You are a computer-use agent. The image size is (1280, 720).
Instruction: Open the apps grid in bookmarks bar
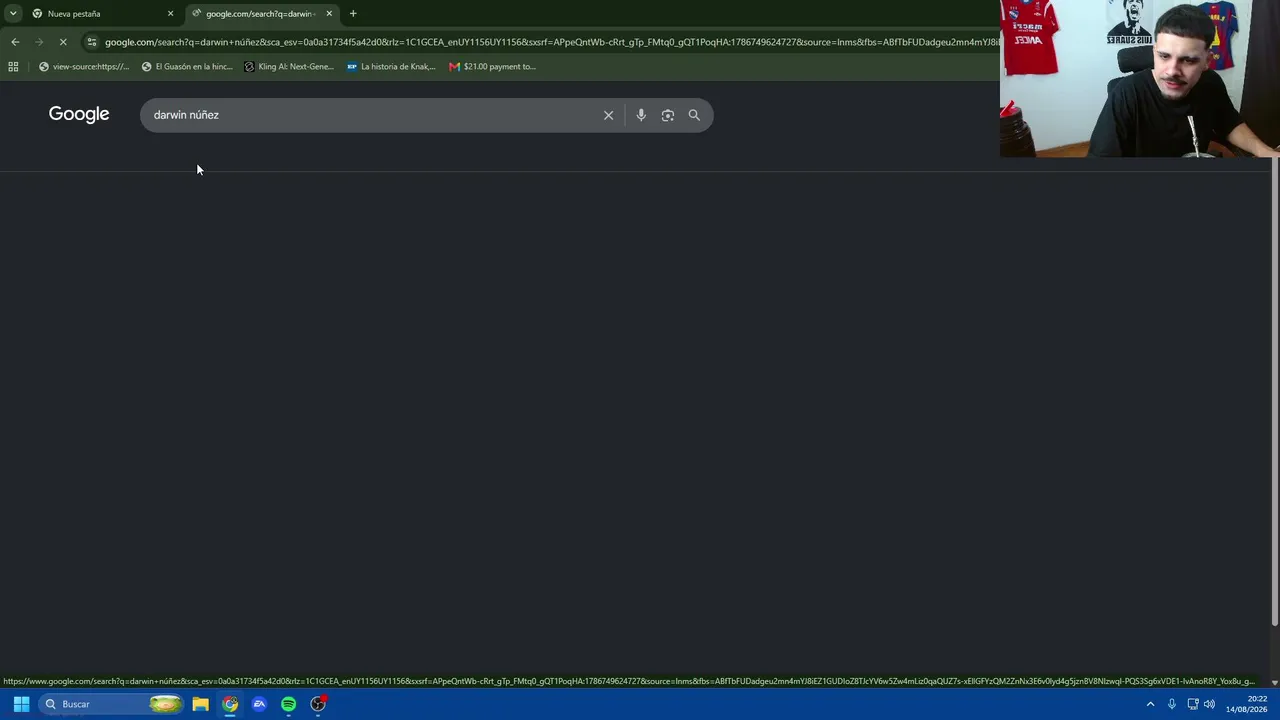pos(13,67)
